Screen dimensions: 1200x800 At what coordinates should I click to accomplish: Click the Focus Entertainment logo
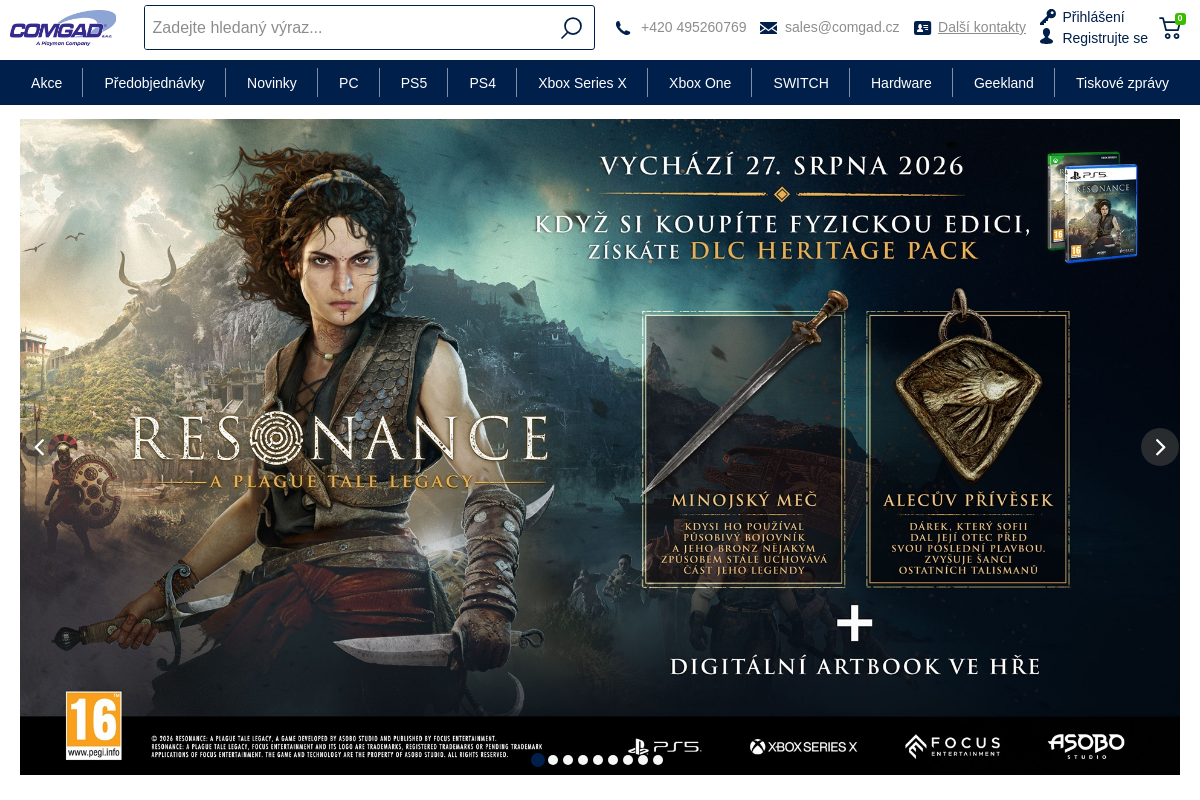[952, 746]
